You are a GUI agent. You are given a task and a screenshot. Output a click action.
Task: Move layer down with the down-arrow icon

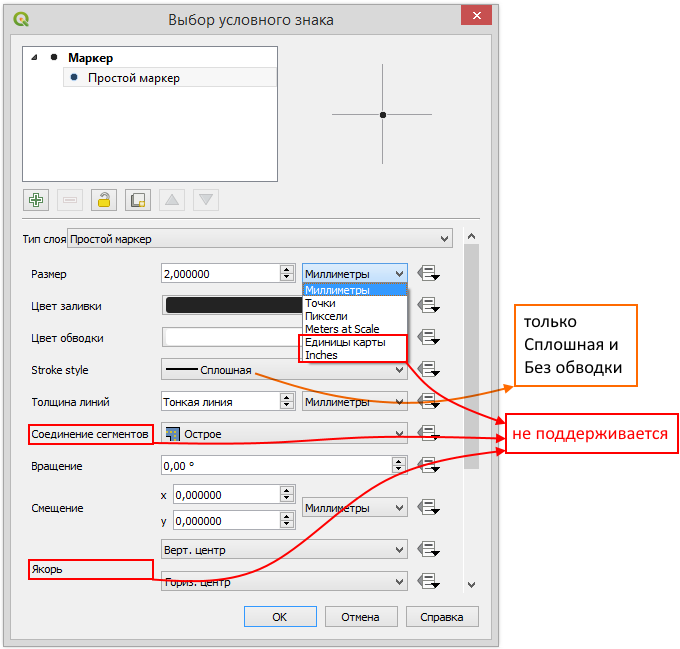pyautogui.click(x=206, y=199)
